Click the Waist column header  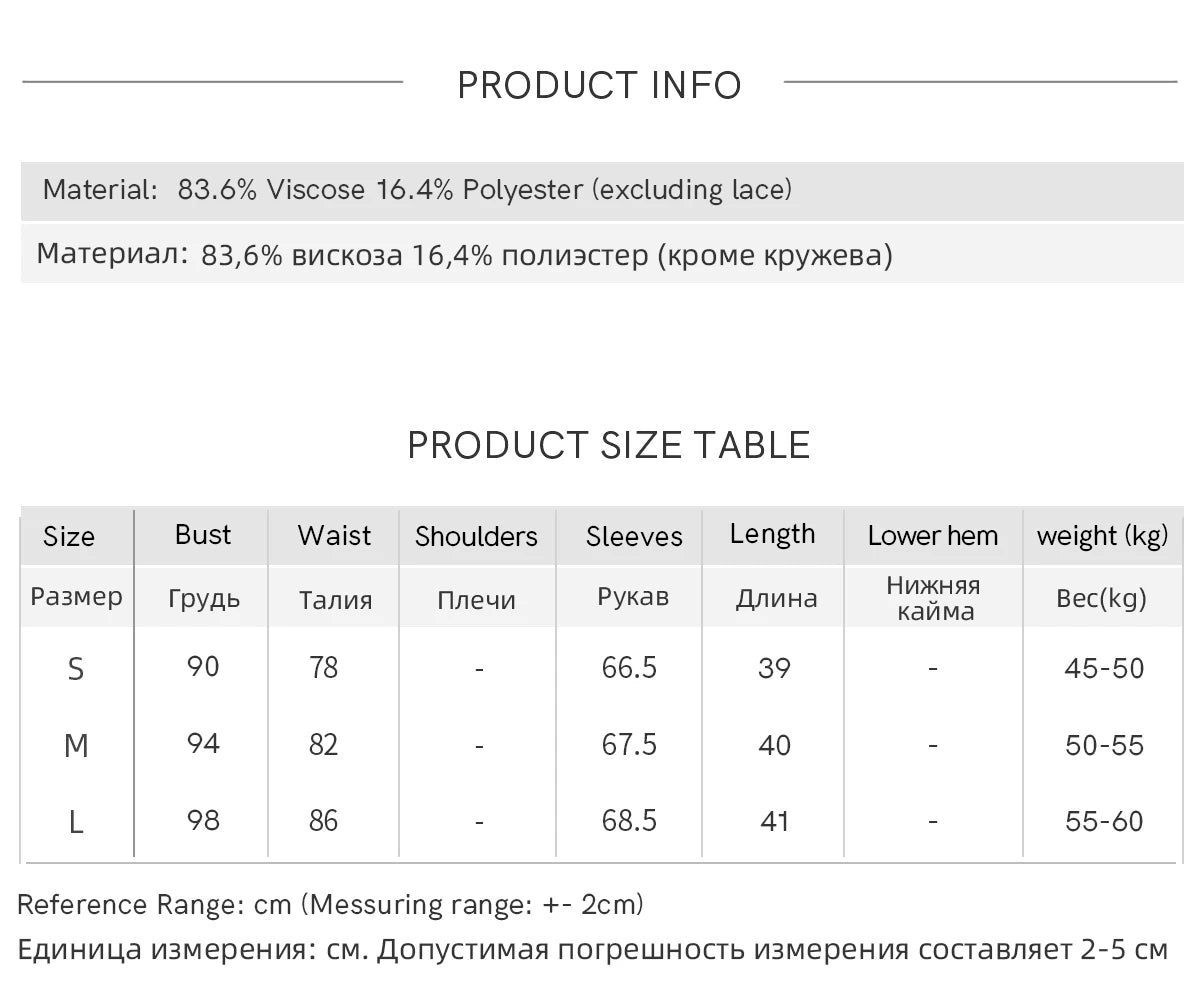334,536
